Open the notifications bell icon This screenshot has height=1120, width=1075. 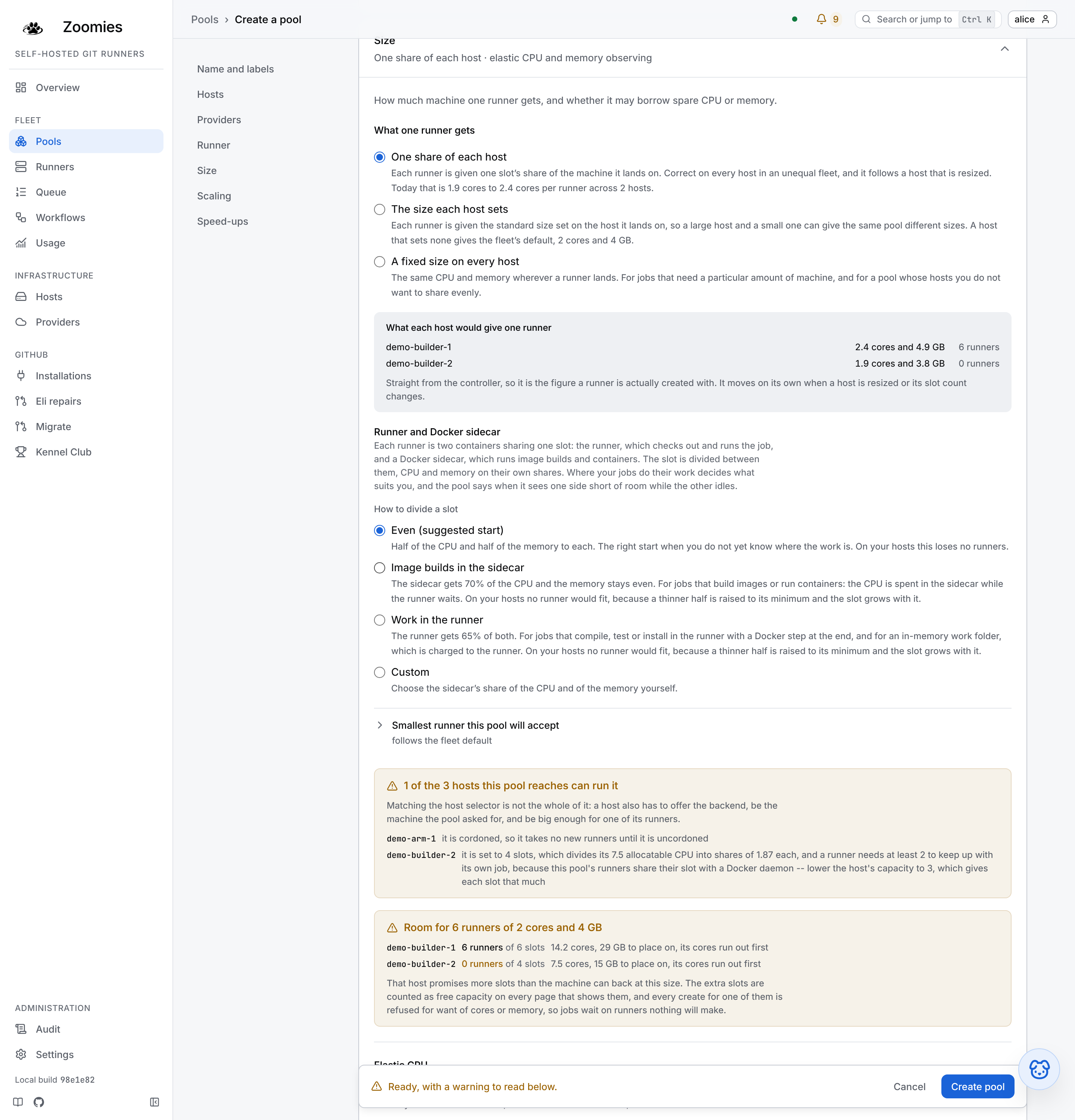822,19
